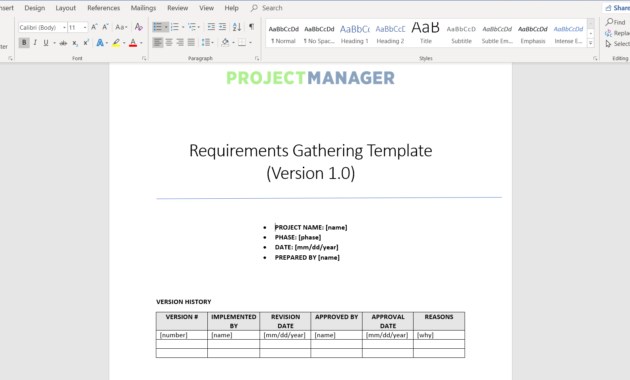Open the Help tab

tap(231, 8)
